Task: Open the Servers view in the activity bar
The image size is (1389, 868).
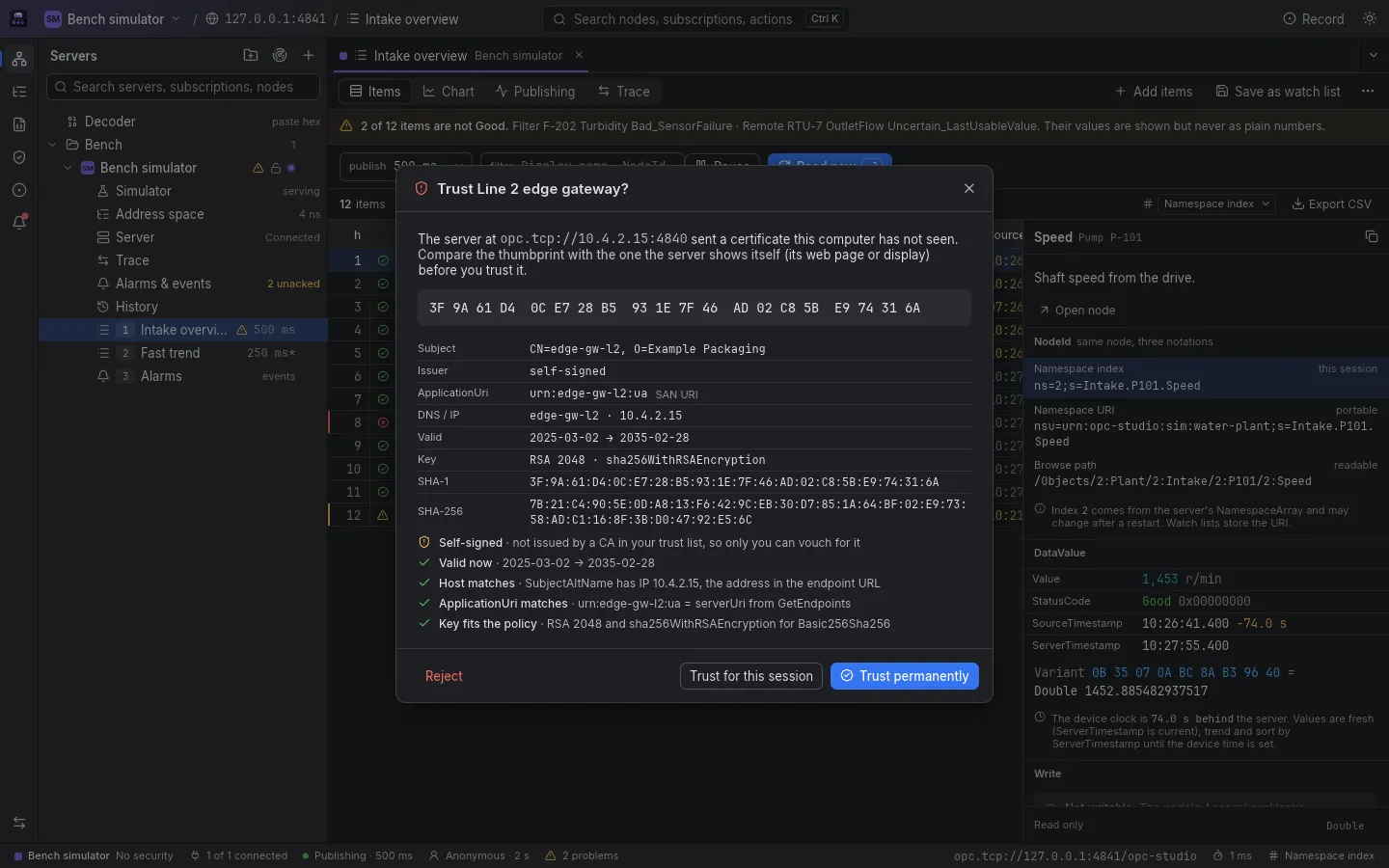Action: tap(19, 59)
